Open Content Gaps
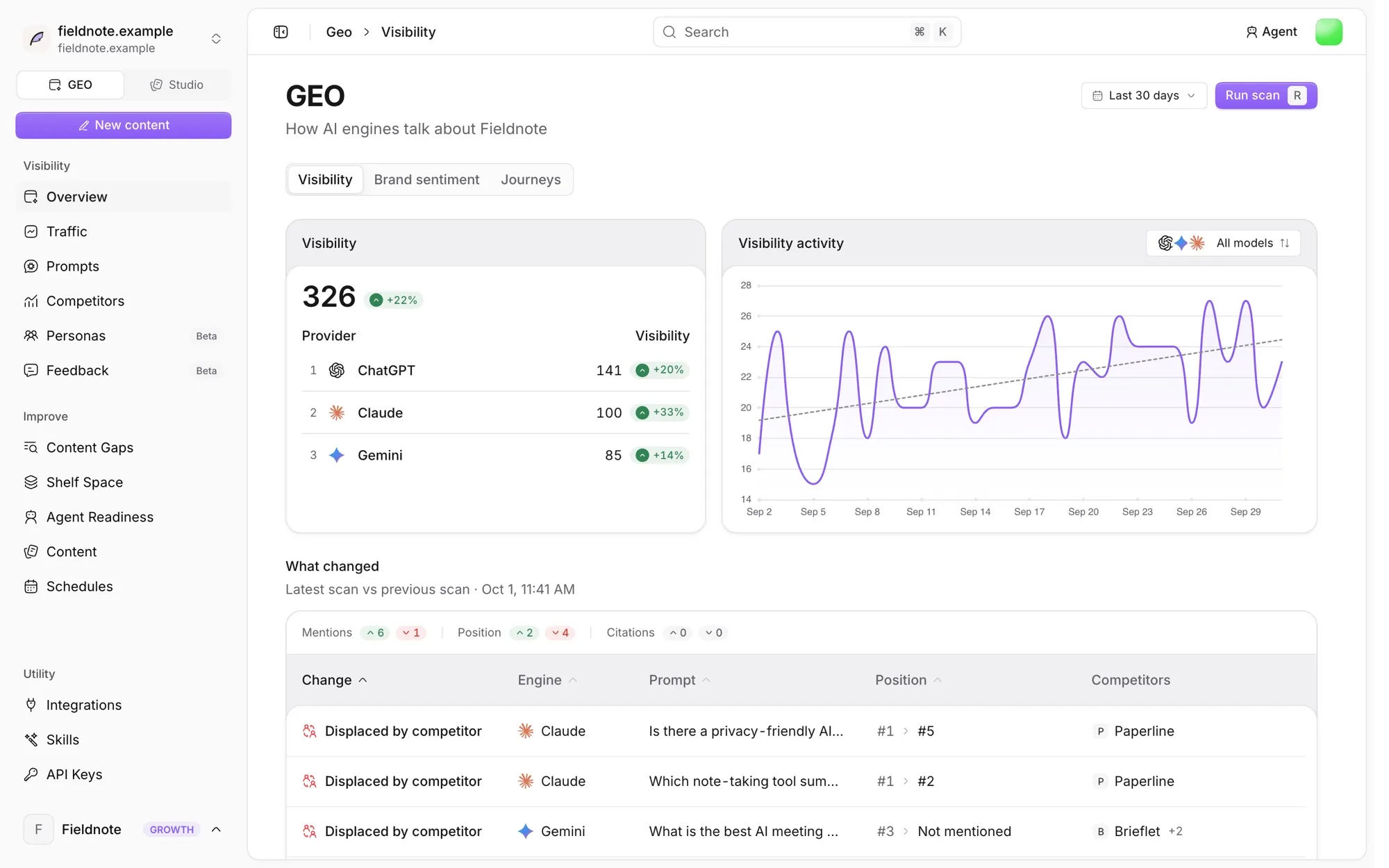1389x868 pixels. [x=124, y=447]
